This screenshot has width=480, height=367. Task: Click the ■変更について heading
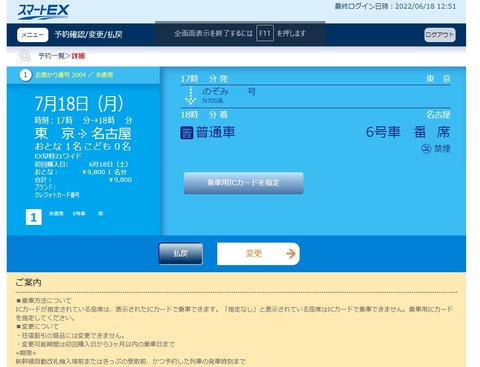(x=37, y=326)
